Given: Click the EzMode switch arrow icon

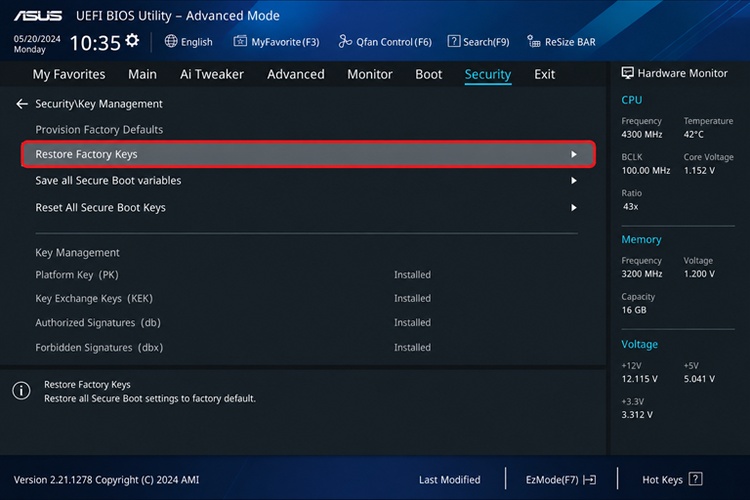Looking at the screenshot, I should [589, 479].
